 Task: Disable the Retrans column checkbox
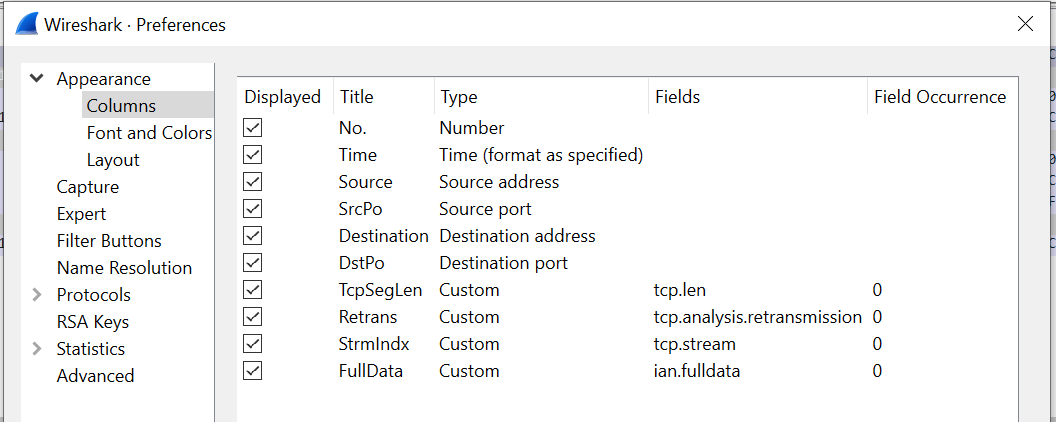point(253,317)
